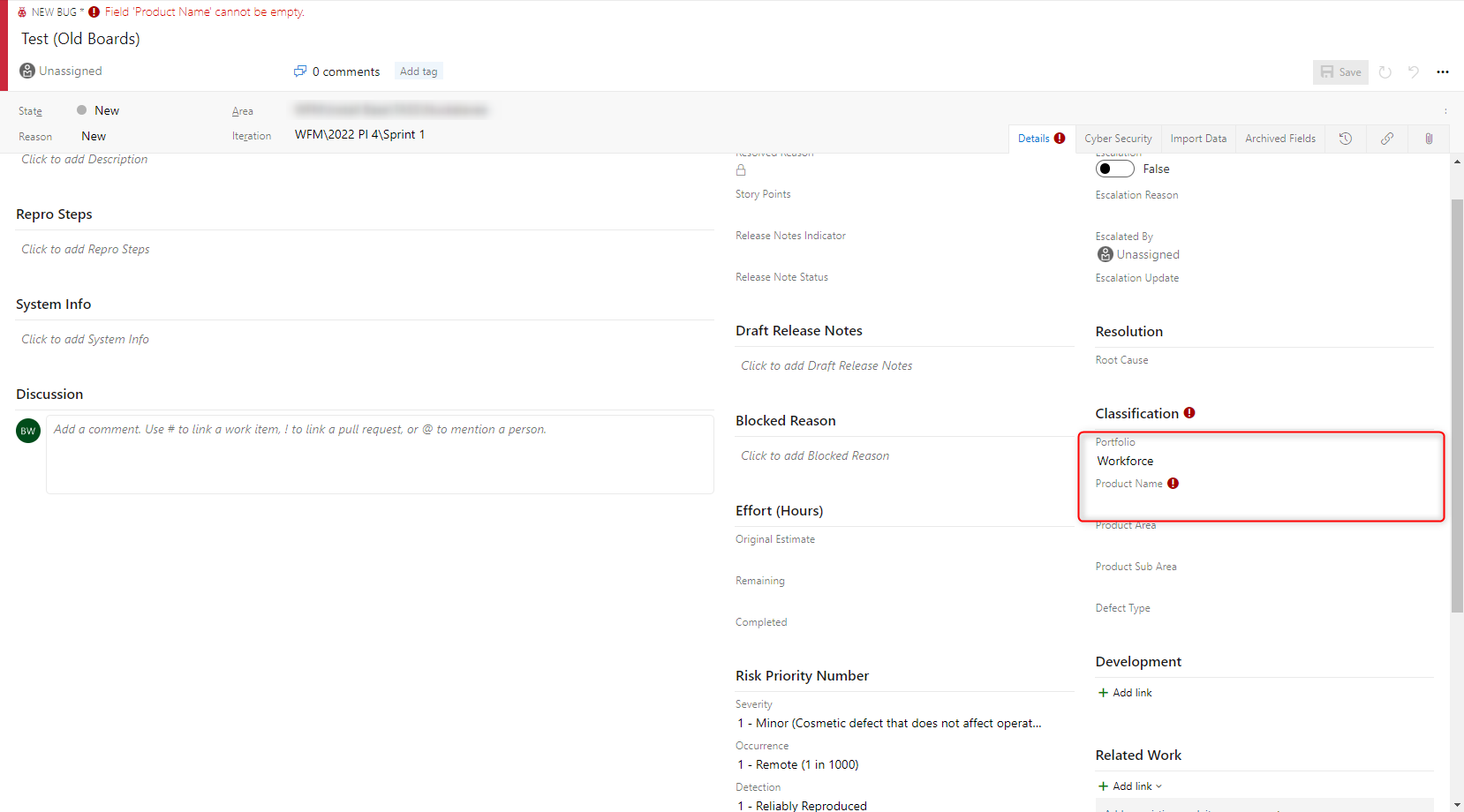Click the lock icon near Story Points
The width and height of the screenshot is (1464, 812).
(740, 169)
